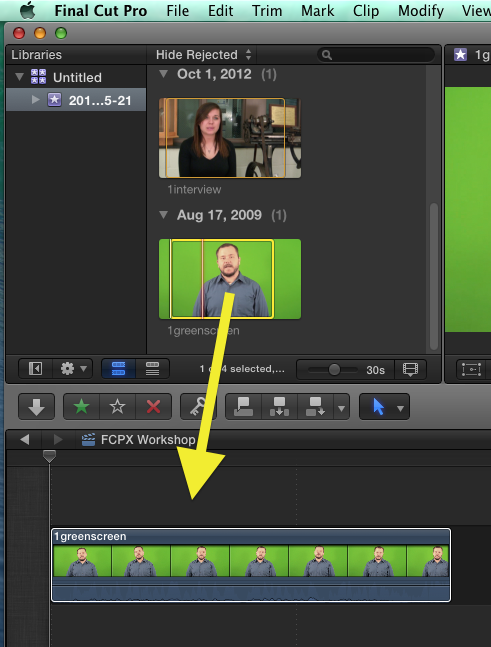The width and height of the screenshot is (491, 647).
Task: Open the Edit menu
Action: click(x=221, y=11)
